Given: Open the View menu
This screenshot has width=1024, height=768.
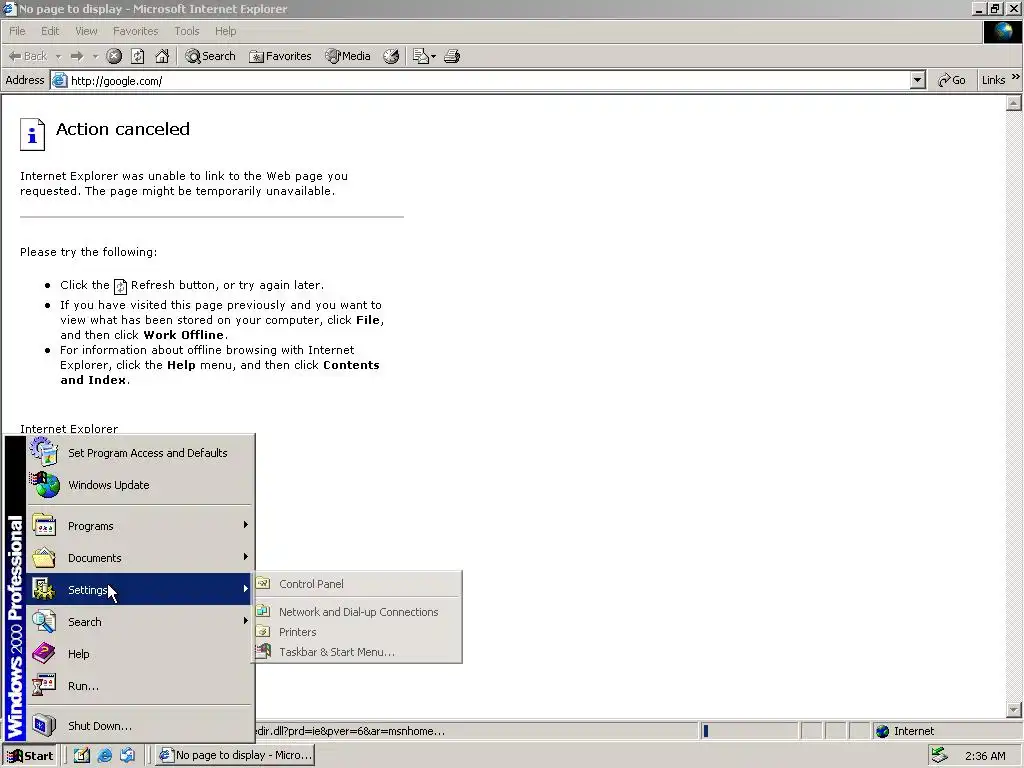Looking at the screenshot, I should point(86,31).
